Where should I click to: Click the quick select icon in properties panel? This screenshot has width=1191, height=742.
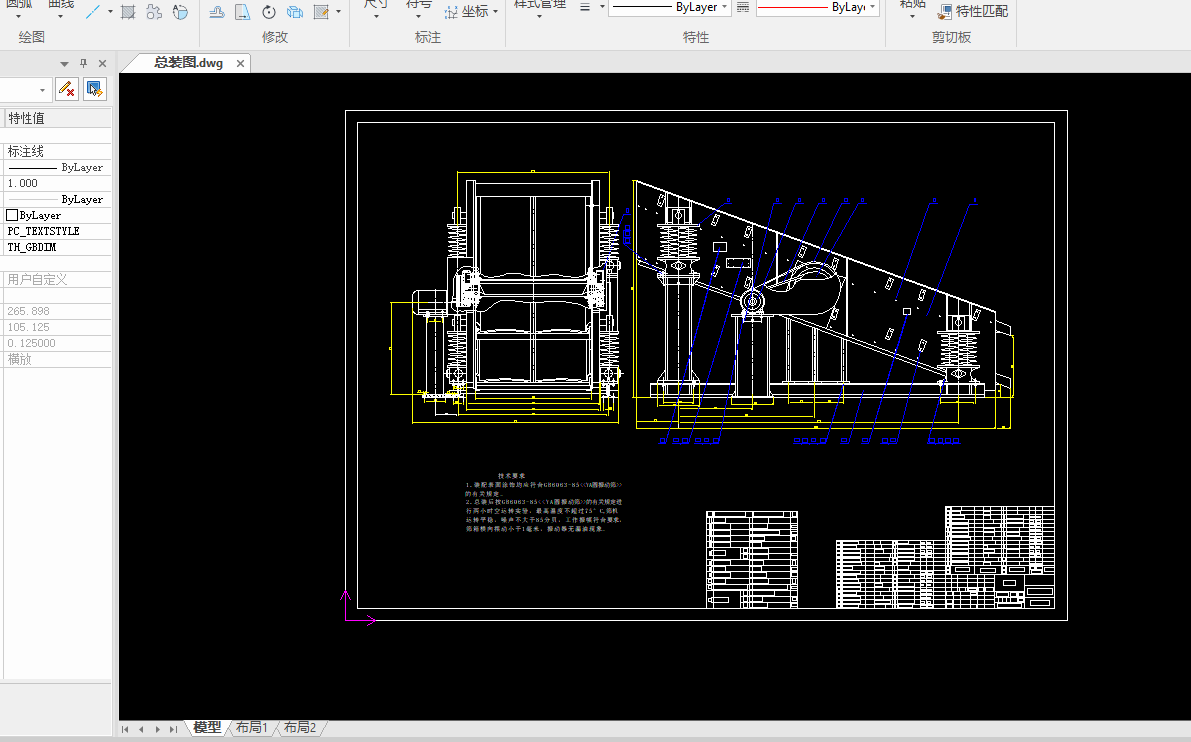(94, 89)
